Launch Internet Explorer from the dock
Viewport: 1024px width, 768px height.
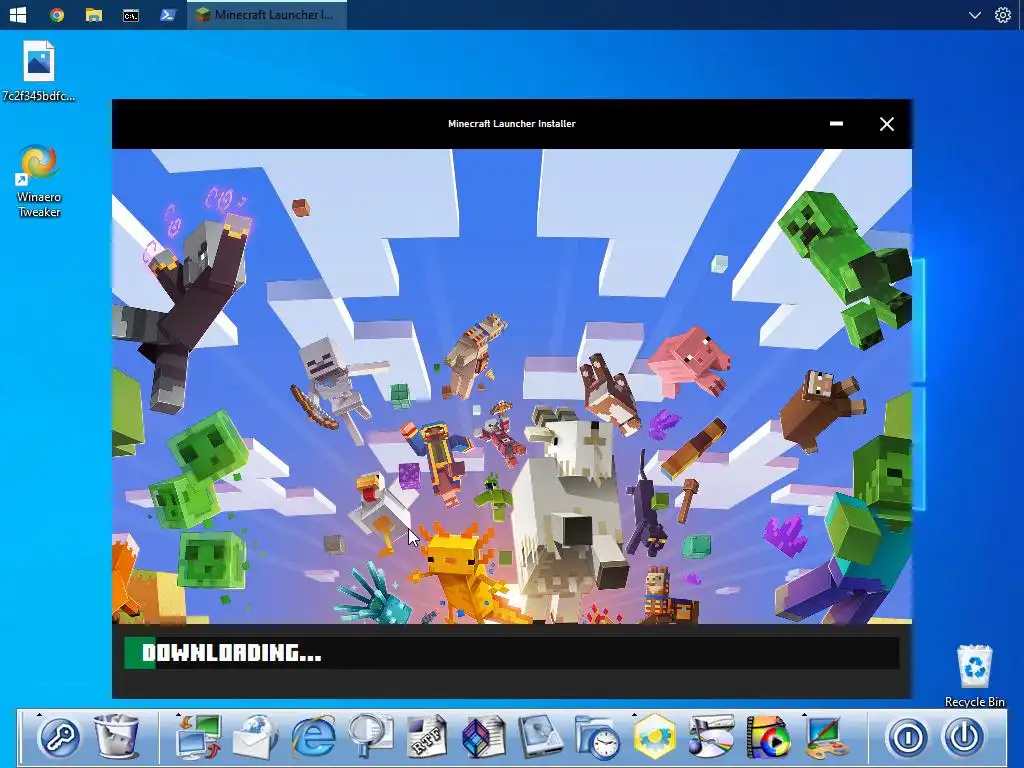(313, 737)
